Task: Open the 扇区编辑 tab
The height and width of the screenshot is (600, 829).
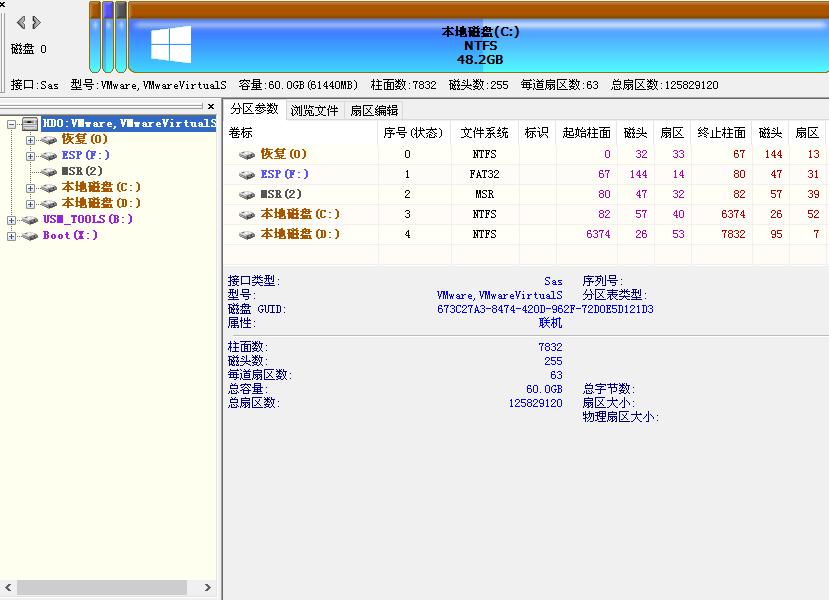Action: point(373,110)
